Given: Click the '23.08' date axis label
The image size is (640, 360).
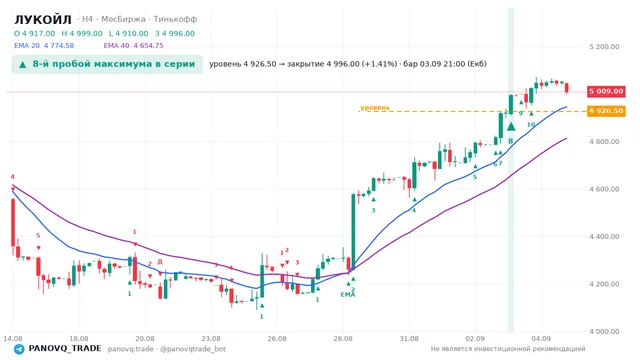Looking at the screenshot, I should click(211, 339).
